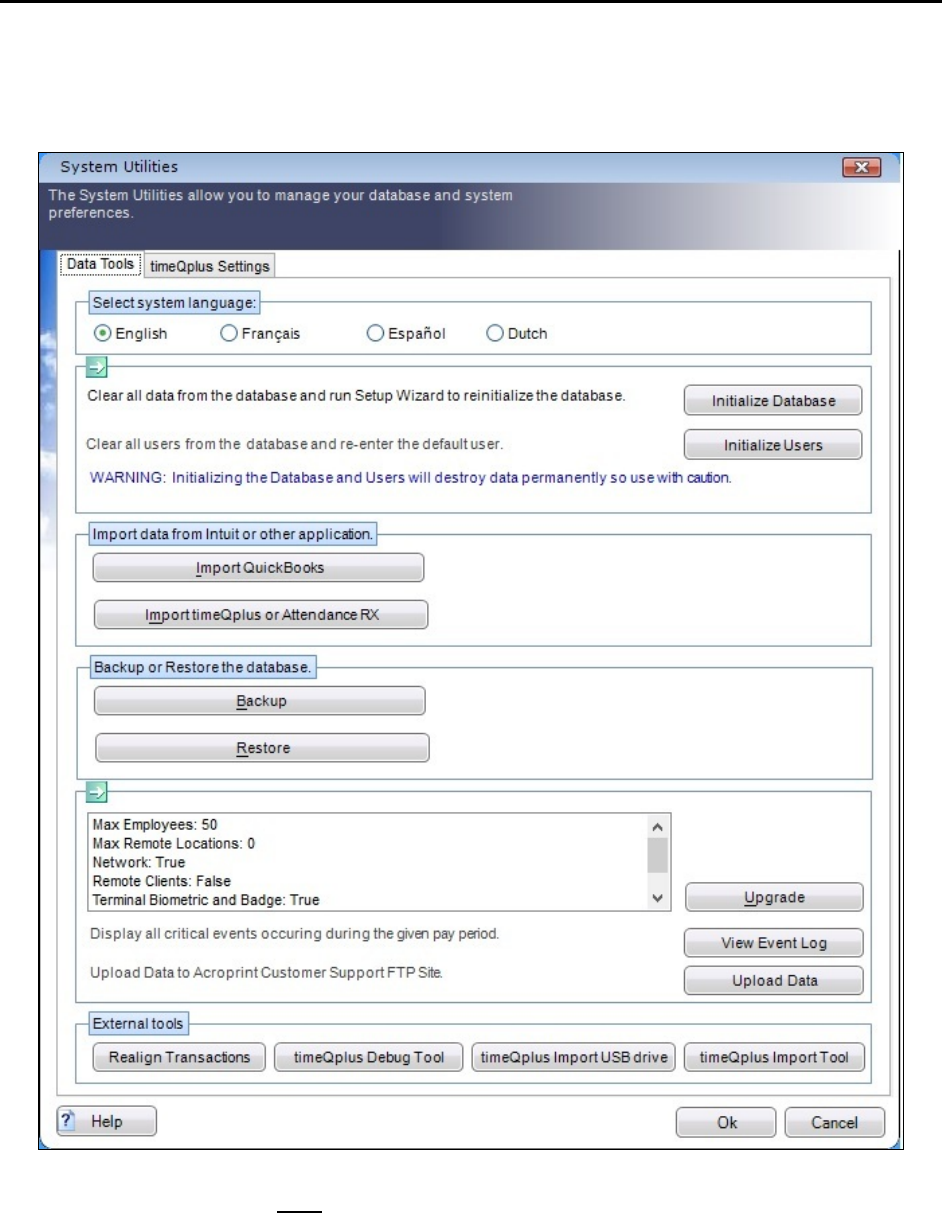
Task: Click Upload Data button
Action: [x=773, y=981]
